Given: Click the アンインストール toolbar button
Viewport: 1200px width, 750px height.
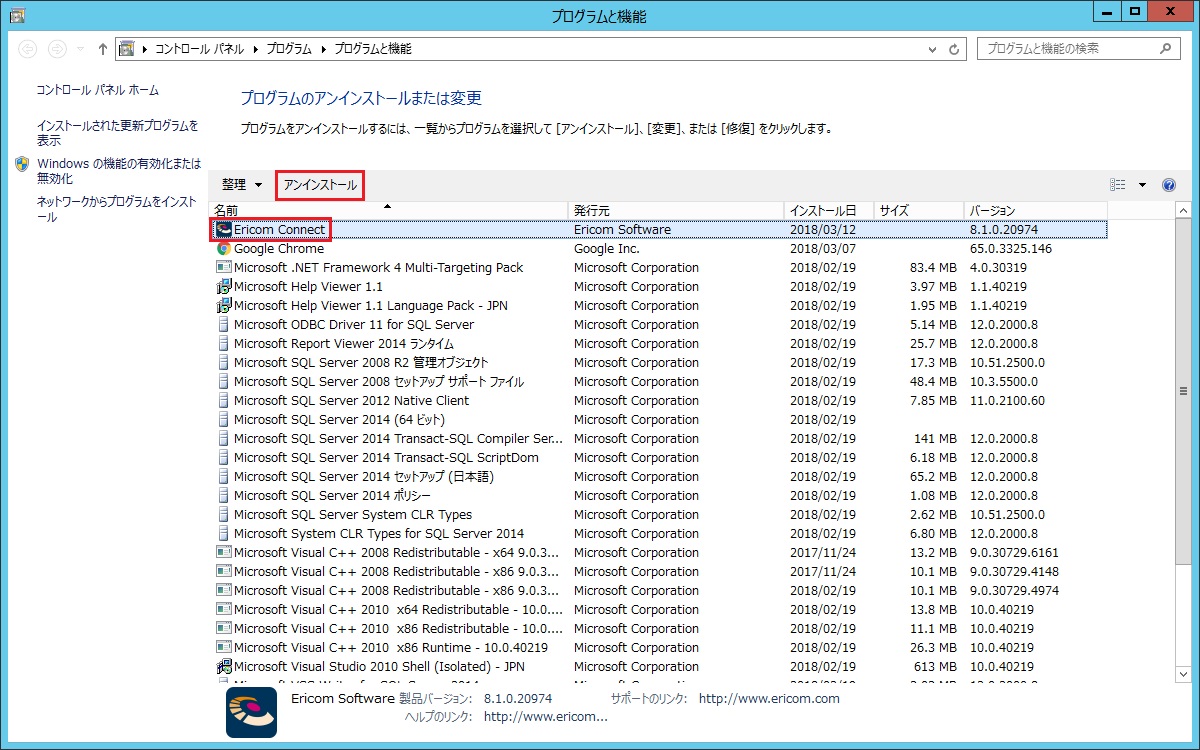Looking at the screenshot, I should 319,185.
